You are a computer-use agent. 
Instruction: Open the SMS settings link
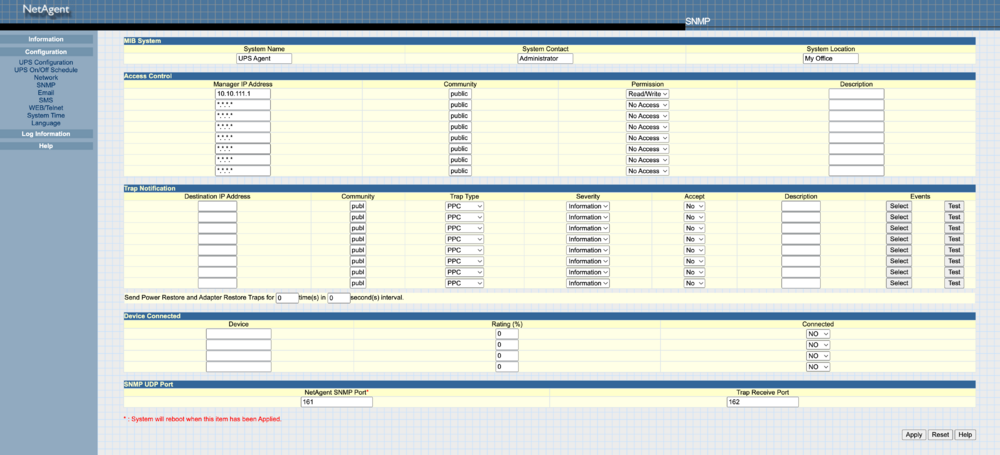pos(46,100)
